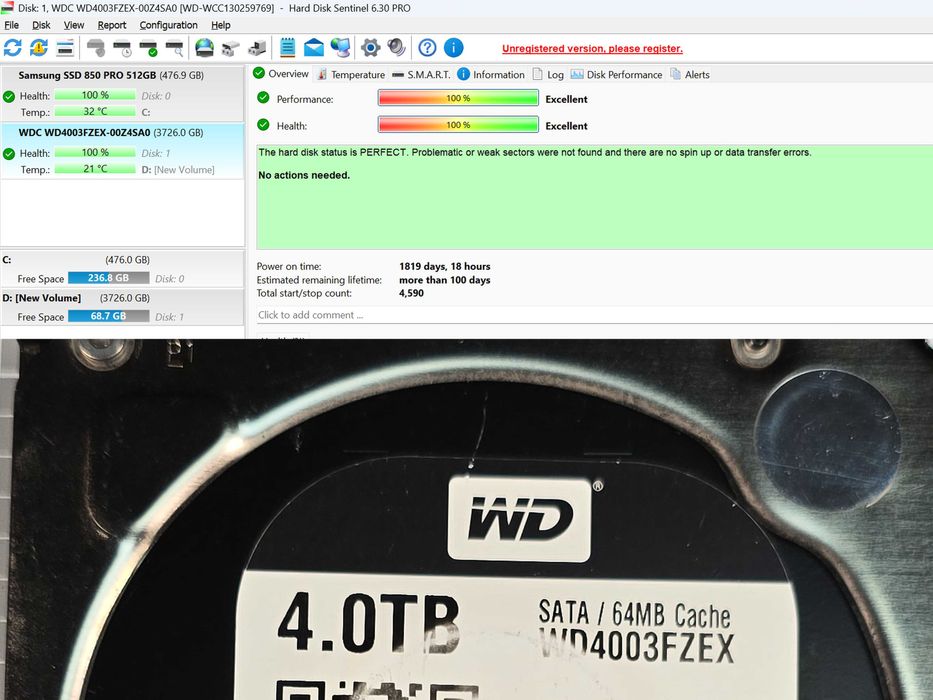Switch to the Alerts tab
The width and height of the screenshot is (933, 700).
(x=690, y=74)
